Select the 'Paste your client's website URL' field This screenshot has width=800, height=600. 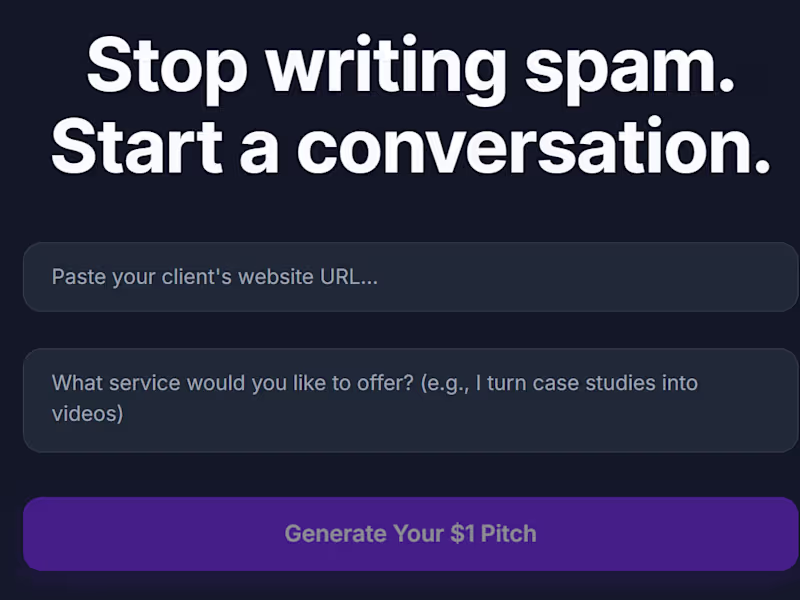(400, 277)
